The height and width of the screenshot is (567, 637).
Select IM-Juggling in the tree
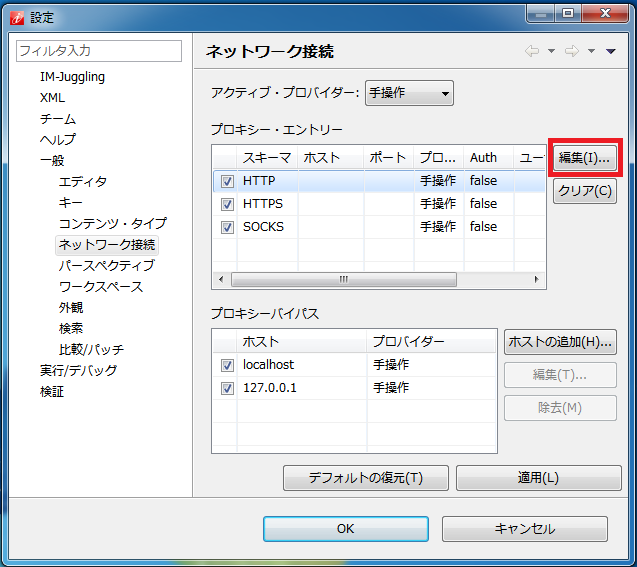[x=72, y=77]
